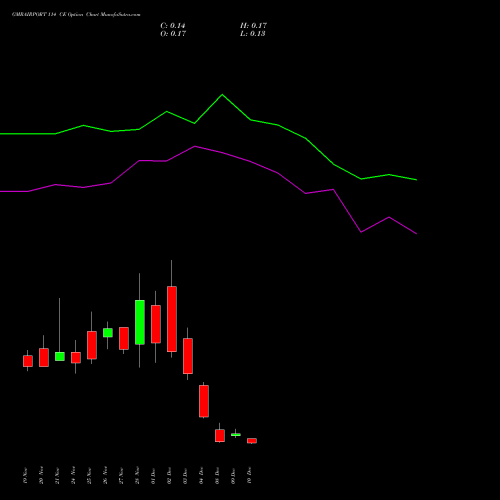Screen dimensions: 500x500
Task: Click the "01 Dec" date label
Action: pos(153,476)
